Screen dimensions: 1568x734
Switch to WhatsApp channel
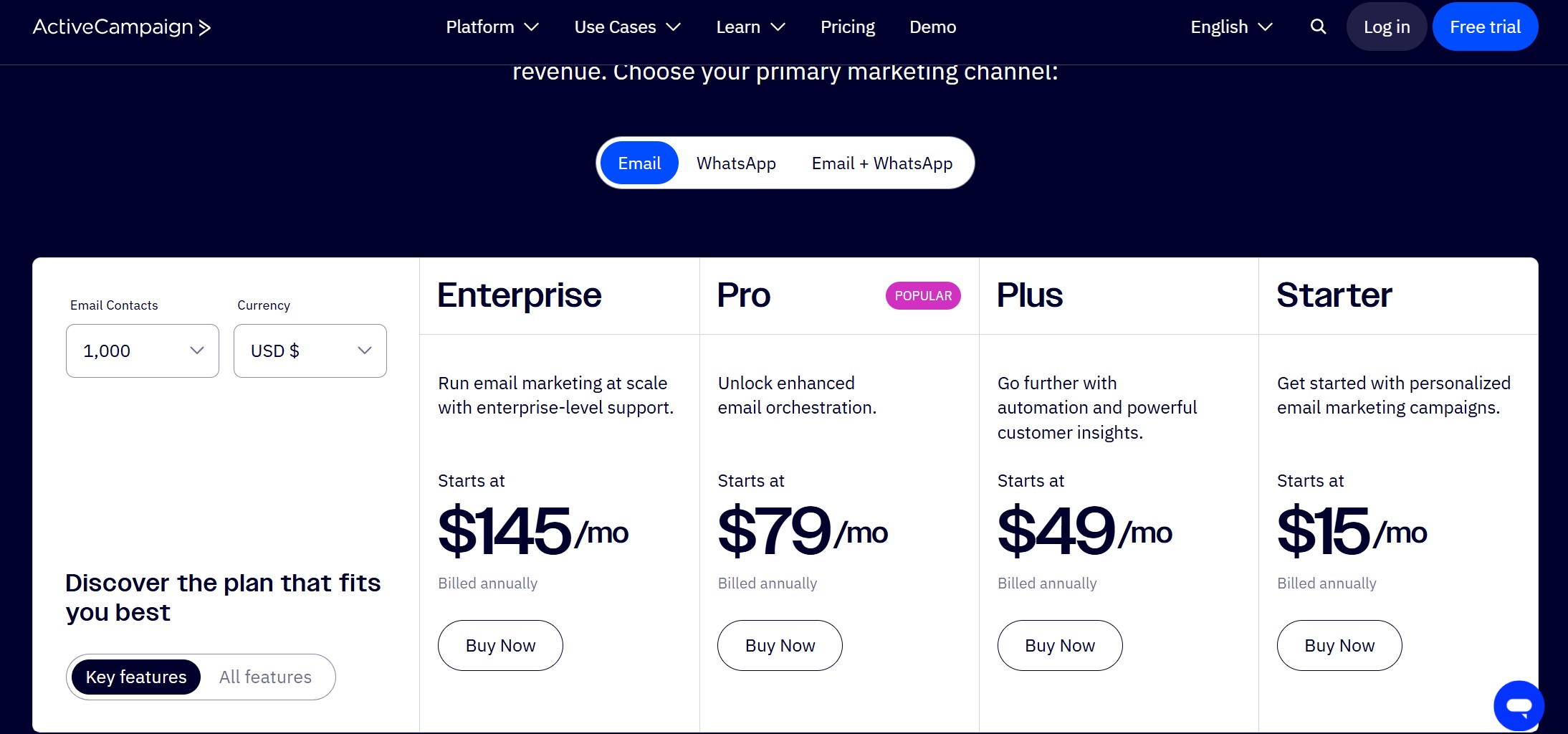pyautogui.click(x=736, y=163)
